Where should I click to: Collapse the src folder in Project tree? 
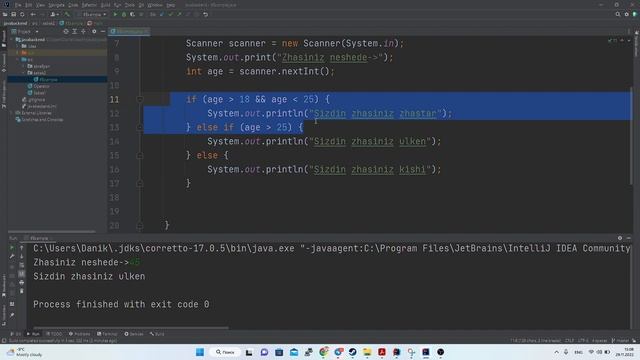click(18, 60)
